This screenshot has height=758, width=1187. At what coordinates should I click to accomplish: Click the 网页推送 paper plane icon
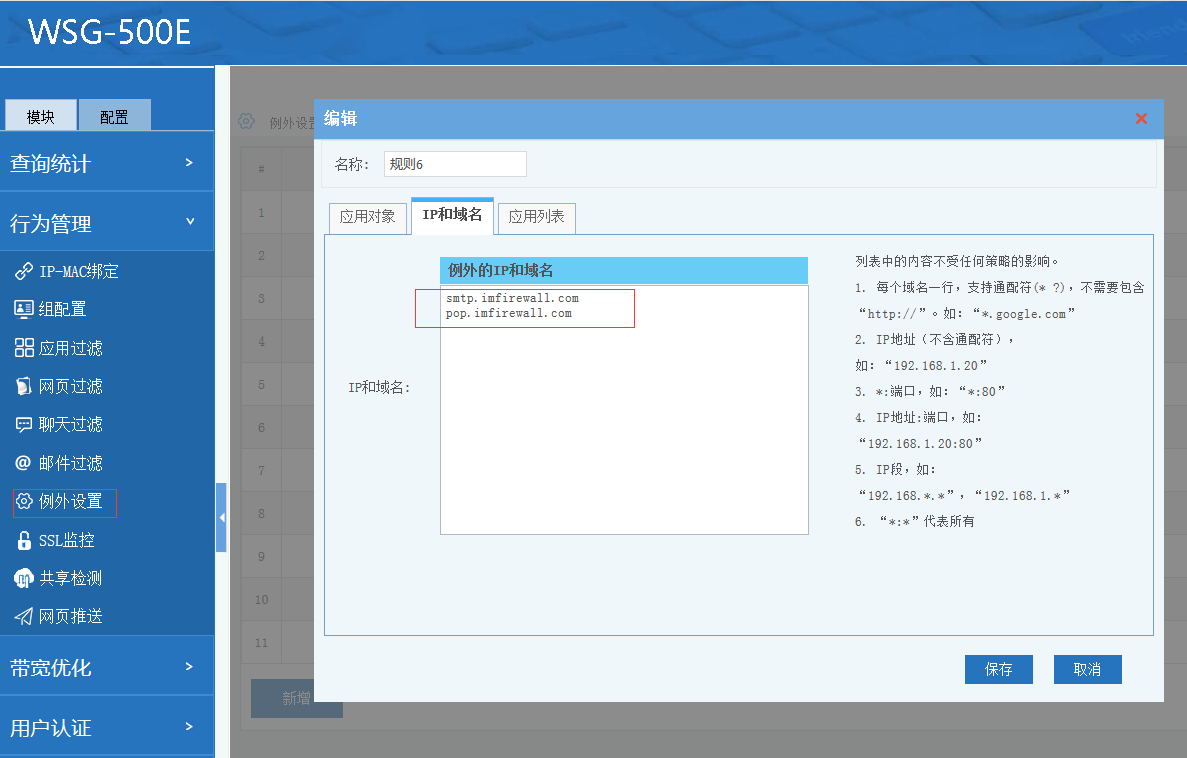pyautogui.click(x=24, y=616)
